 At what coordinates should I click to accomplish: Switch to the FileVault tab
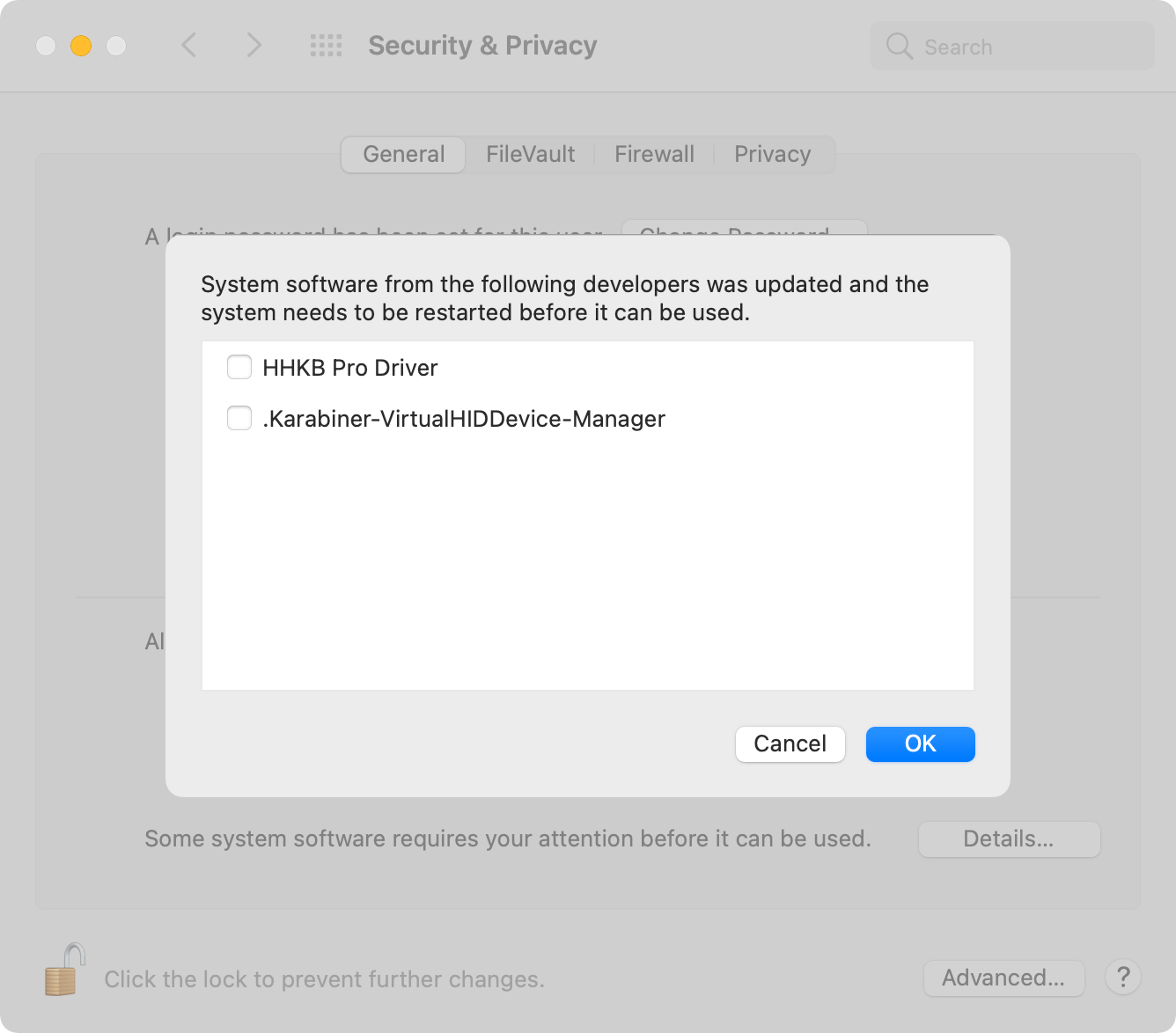coord(530,155)
